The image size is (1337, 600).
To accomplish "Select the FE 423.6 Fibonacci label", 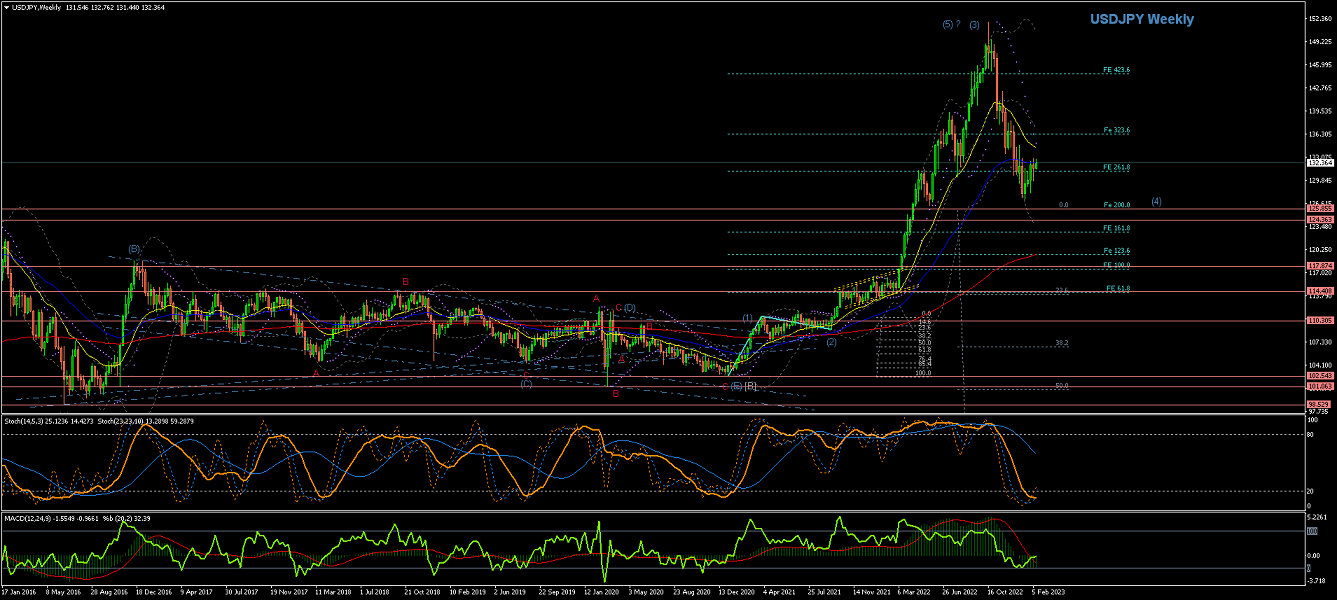I will pyautogui.click(x=1116, y=70).
